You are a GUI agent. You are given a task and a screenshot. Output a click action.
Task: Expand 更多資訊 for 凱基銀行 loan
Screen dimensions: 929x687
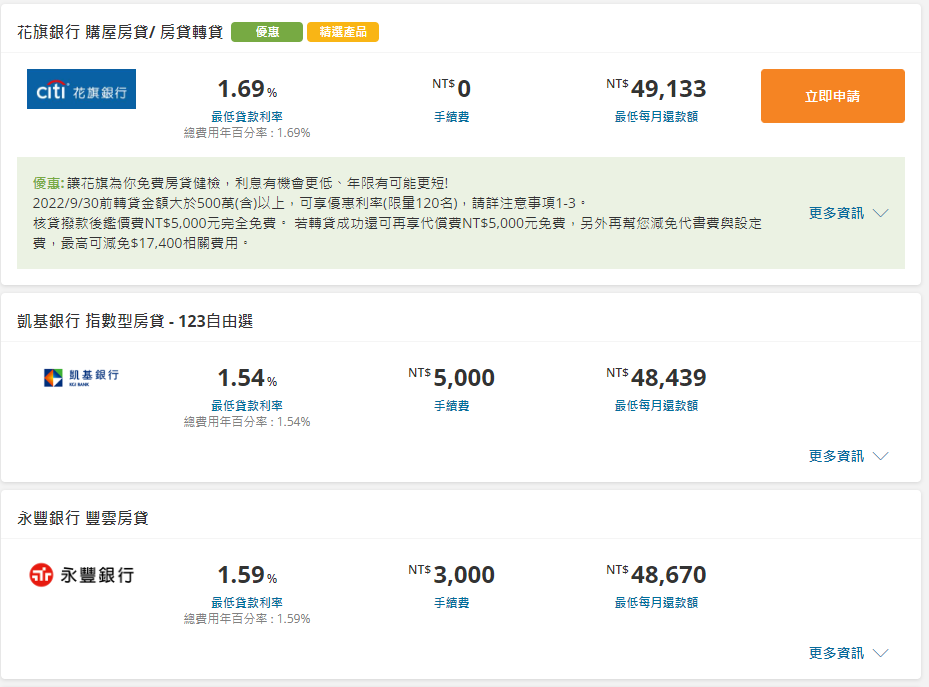click(848, 456)
